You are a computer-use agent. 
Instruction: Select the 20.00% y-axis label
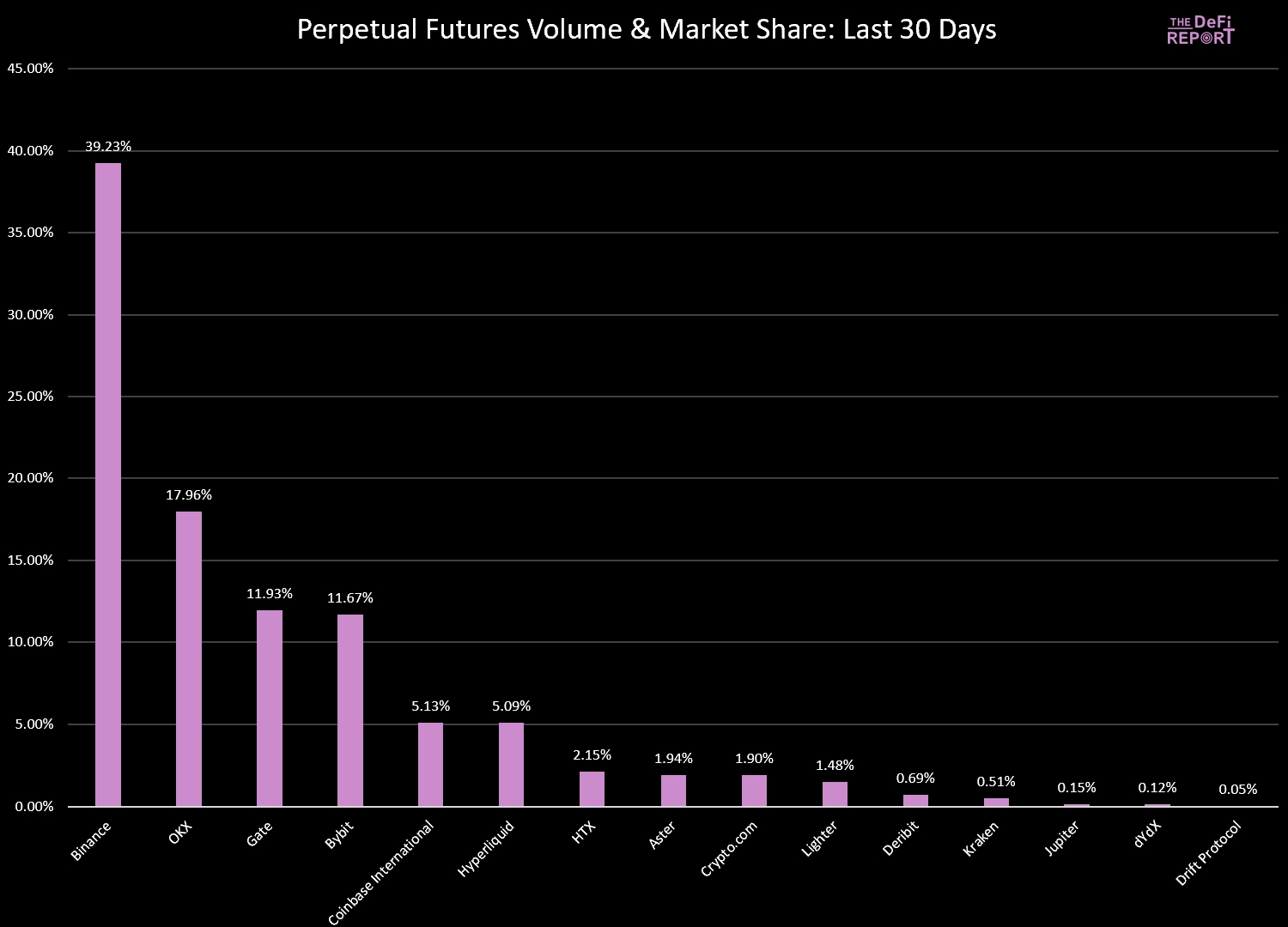pyautogui.click(x=30, y=478)
